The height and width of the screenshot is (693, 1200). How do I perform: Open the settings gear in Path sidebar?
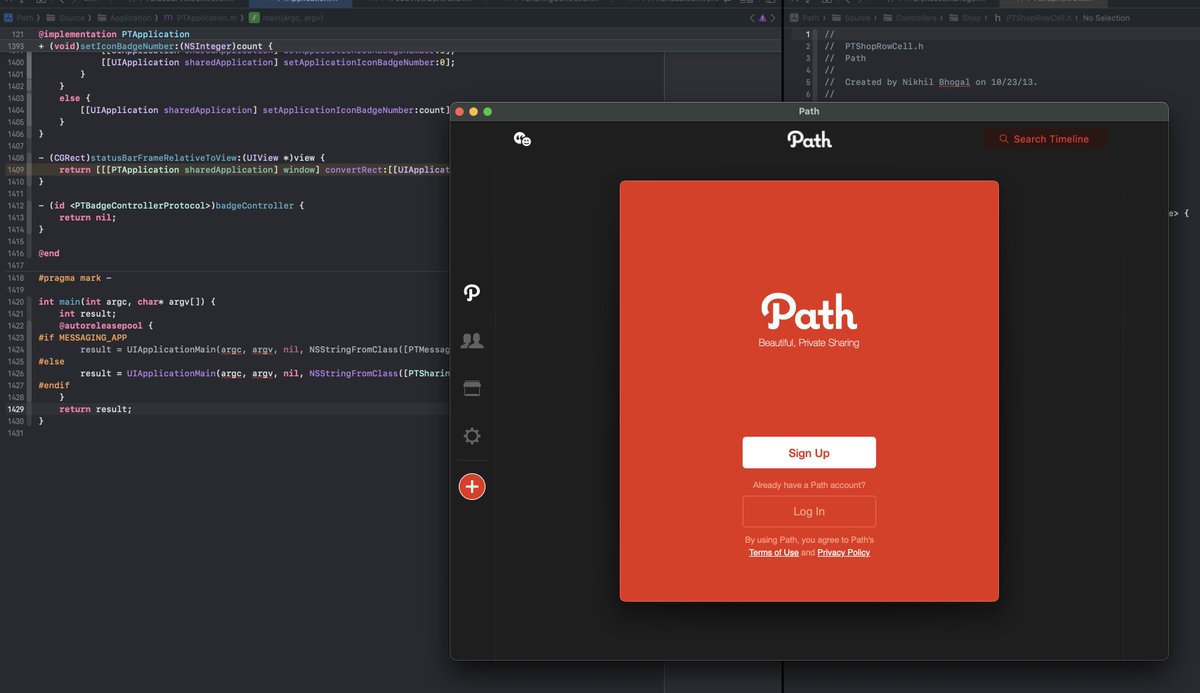pos(472,436)
